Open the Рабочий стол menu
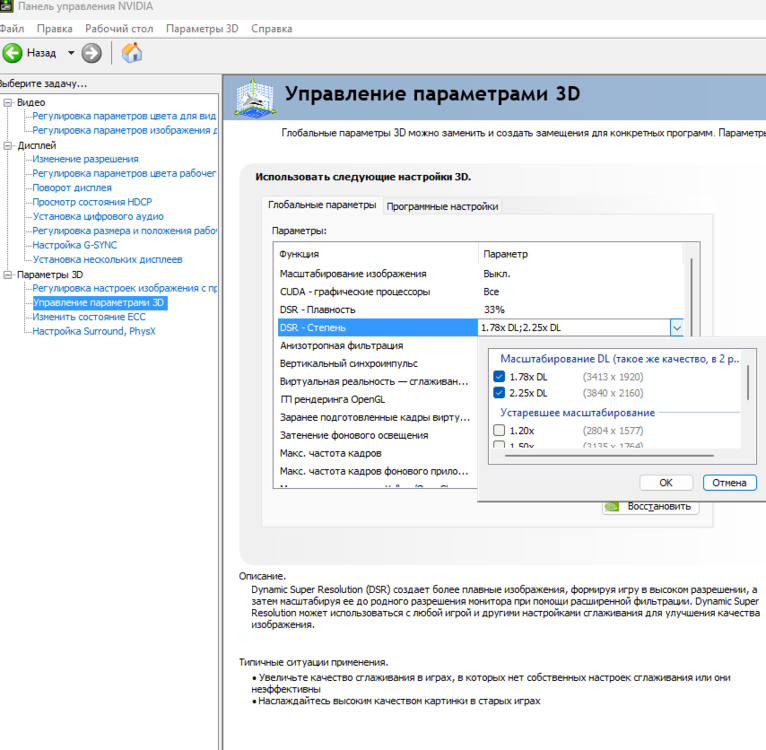 (x=119, y=29)
